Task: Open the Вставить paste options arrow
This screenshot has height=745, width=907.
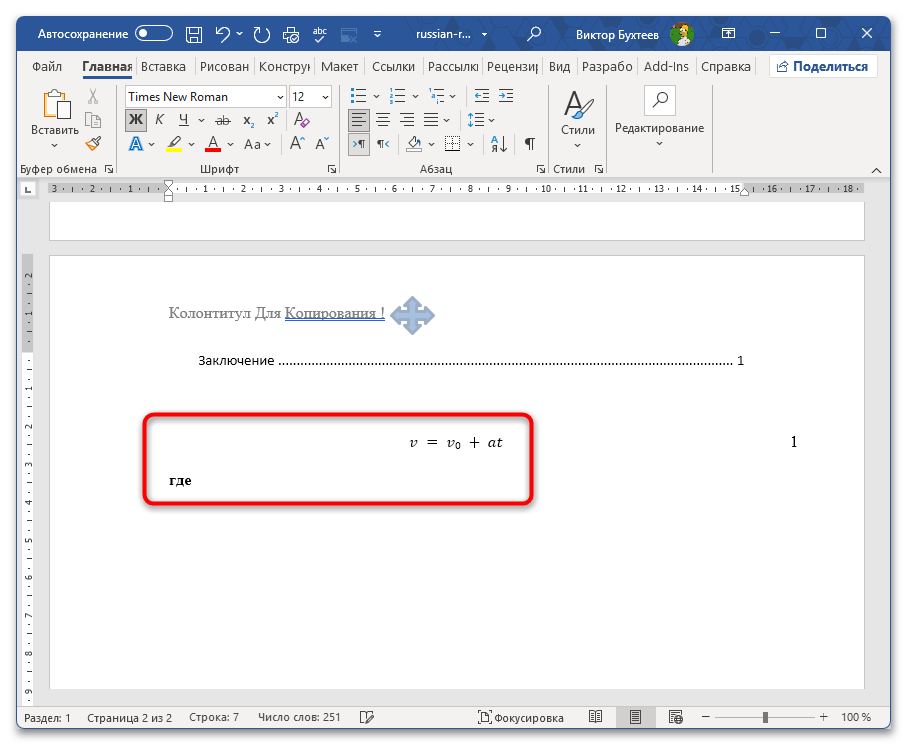Action: [54, 145]
